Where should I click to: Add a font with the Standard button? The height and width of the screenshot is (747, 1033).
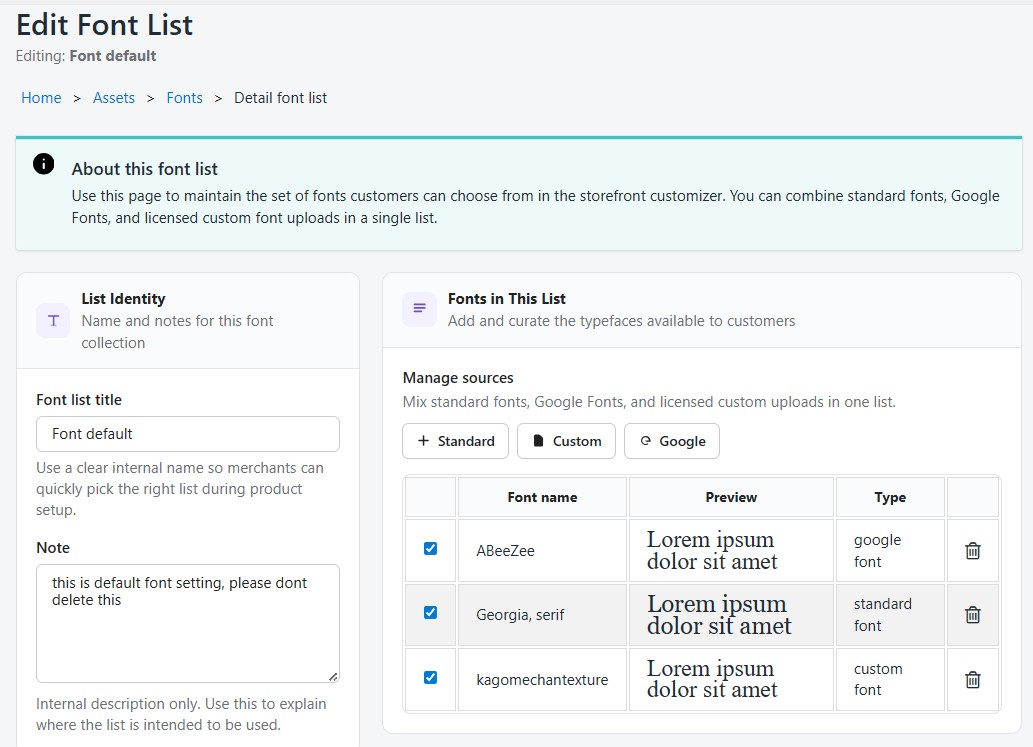455,441
